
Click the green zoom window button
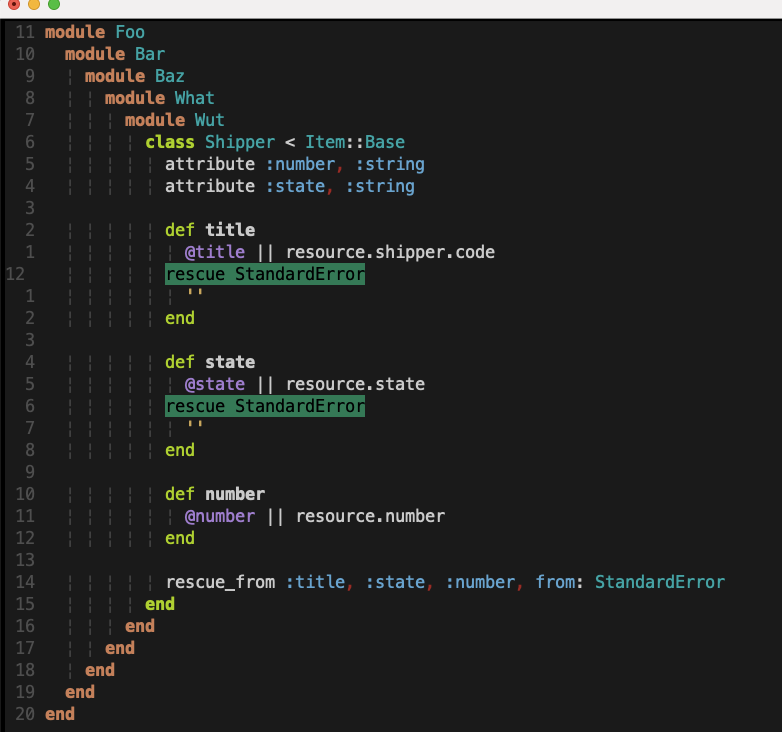coord(54,4)
